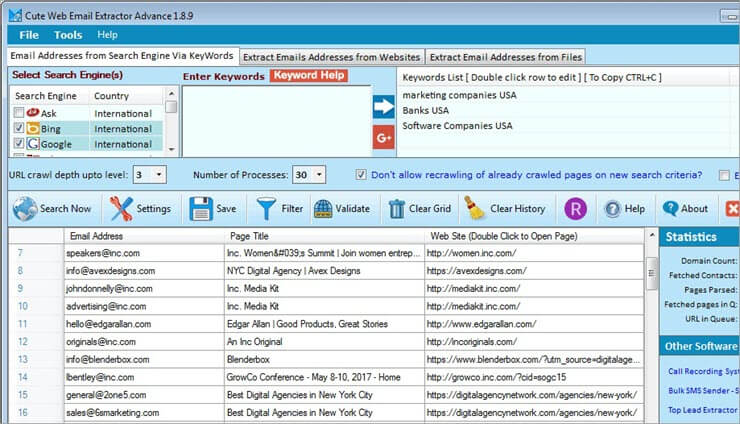740x424 pixels.
Task: Click the About speech bubble icon
Action: click(x=670, y=208)
